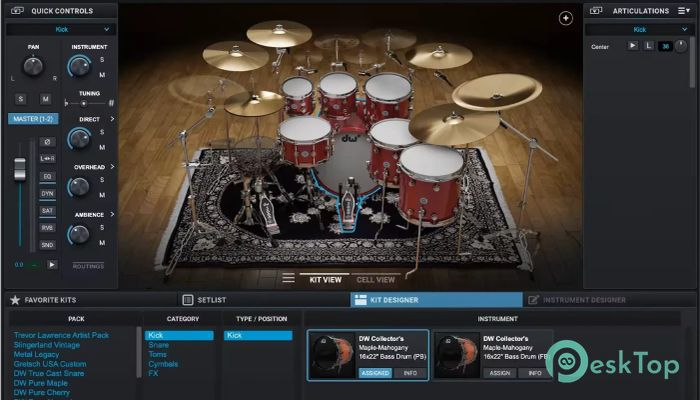Click the 0.0 fader value field
The width and height of the screenshot is (700, 400).
point(19,265)
